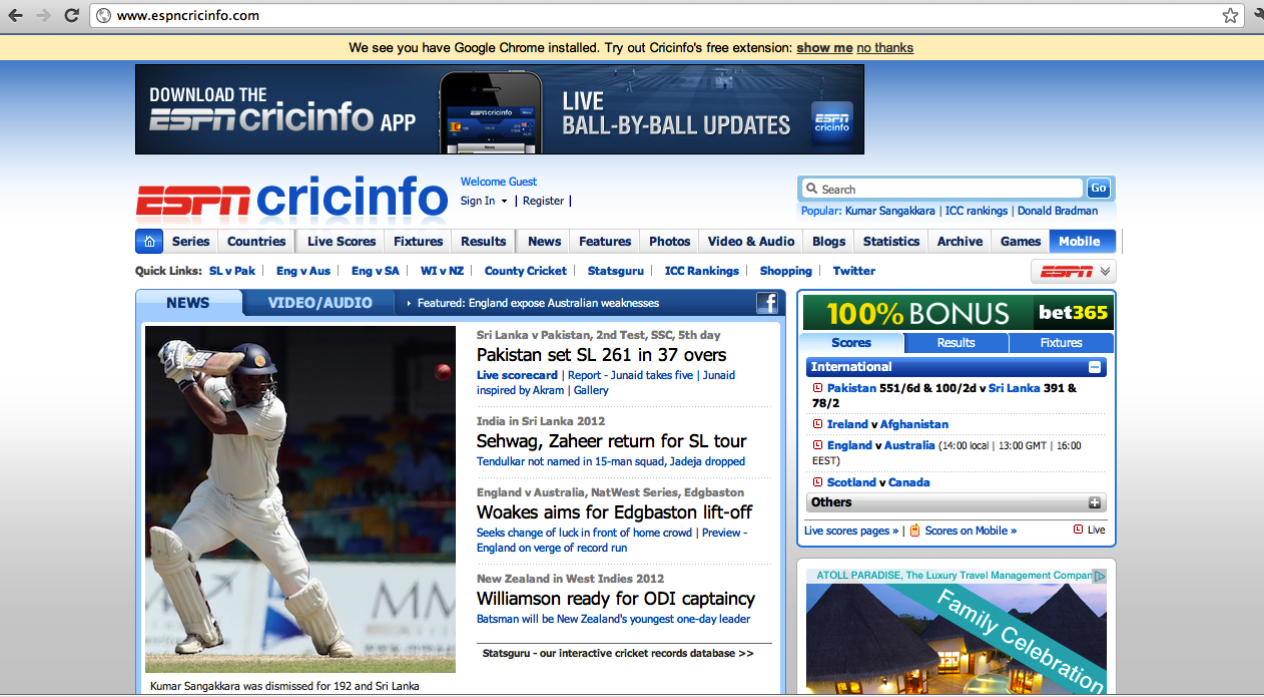This screenshot has width=1264, height=697.
Task: Collapse the International scores section
Action: point(1095,367)
